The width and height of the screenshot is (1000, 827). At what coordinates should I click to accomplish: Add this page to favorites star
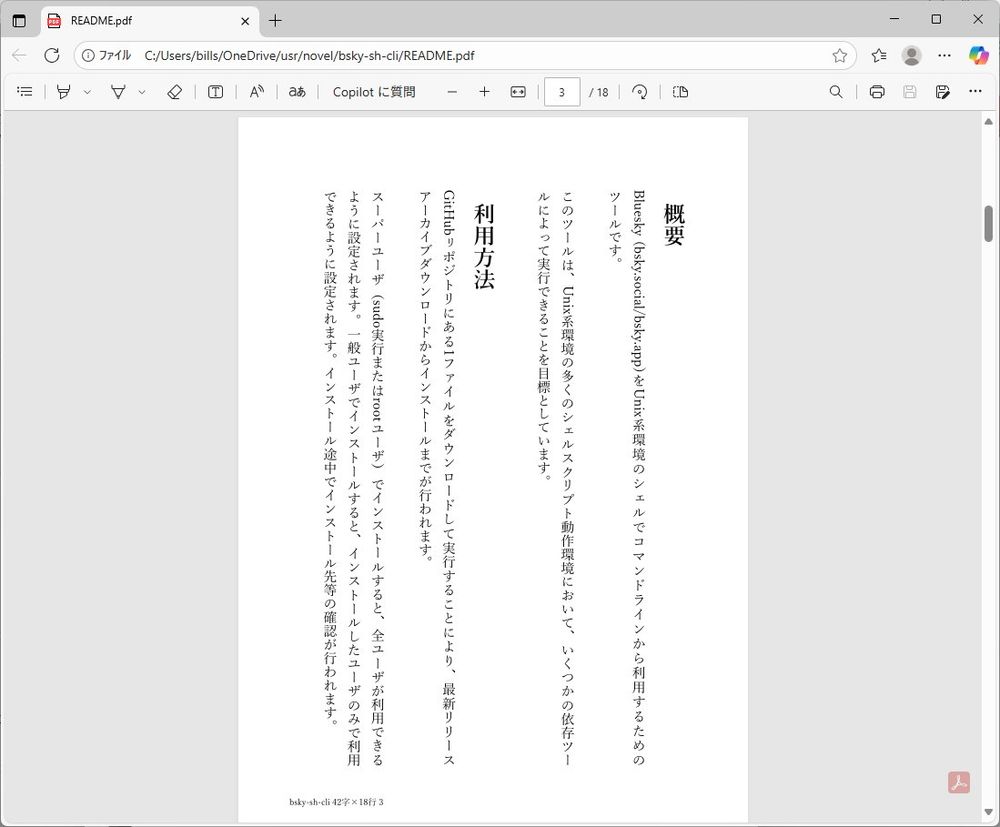839,55
